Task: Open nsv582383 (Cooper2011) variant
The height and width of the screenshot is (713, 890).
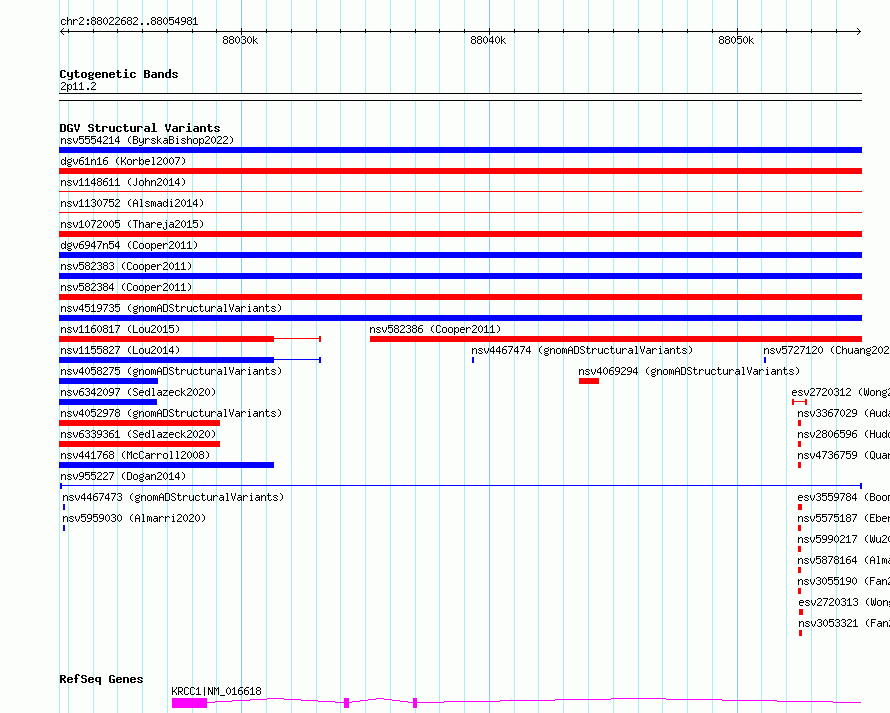Action: 126,266
